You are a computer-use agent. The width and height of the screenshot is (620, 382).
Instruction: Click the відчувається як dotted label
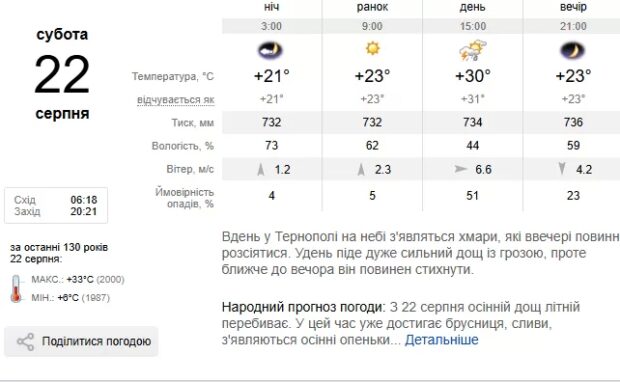click(x=176, y=100)
